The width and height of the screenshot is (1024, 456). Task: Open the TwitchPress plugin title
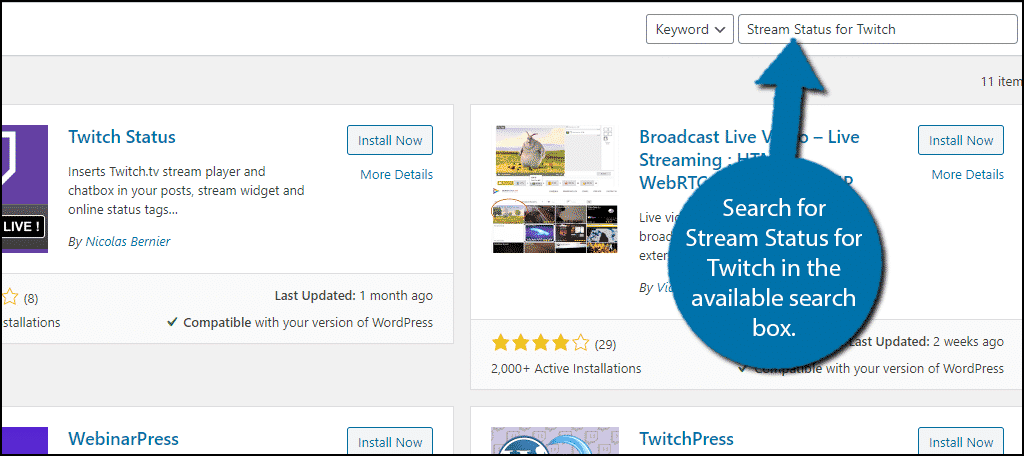[686, 438]
